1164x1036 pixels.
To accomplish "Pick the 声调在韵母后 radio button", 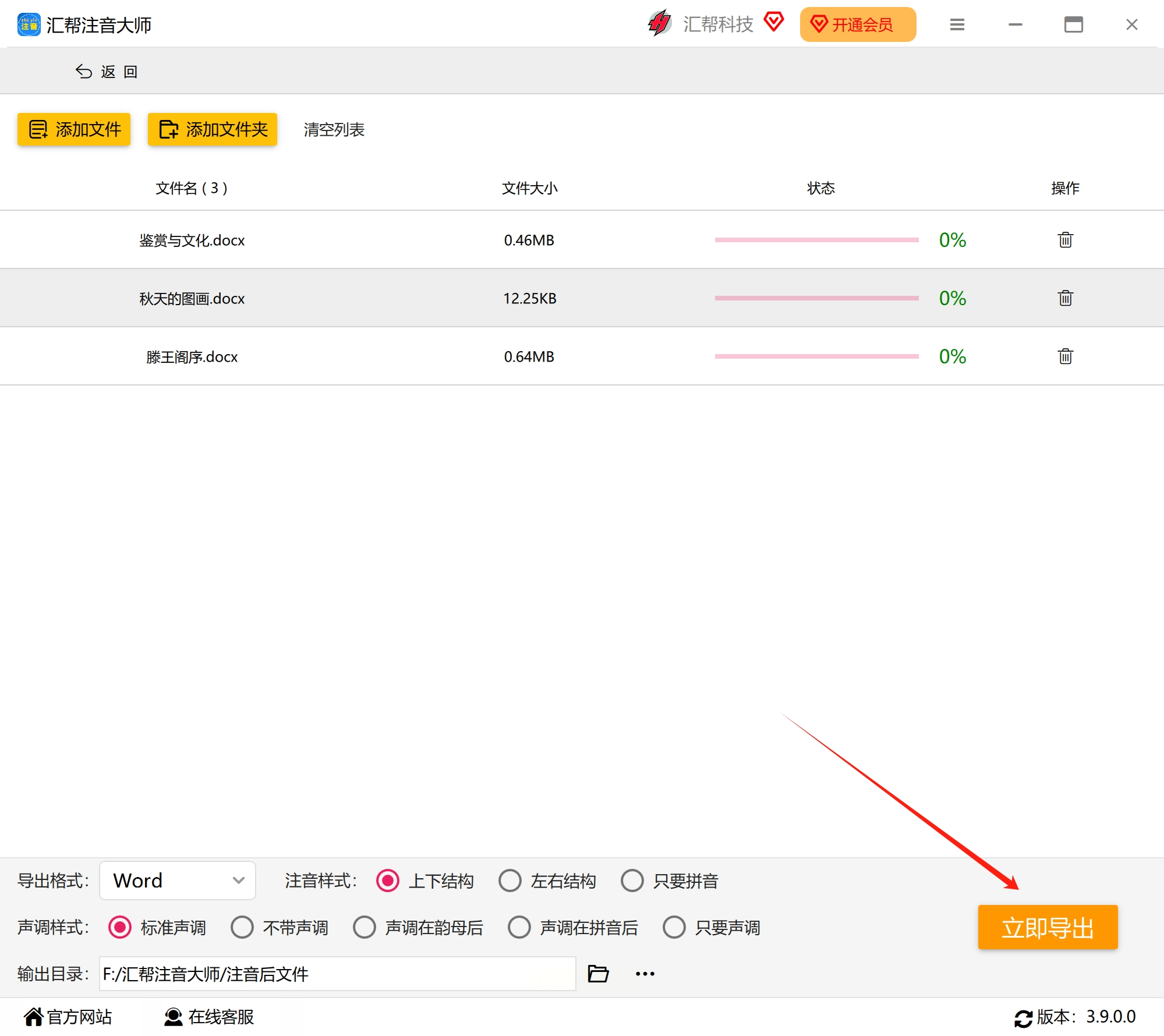I will (x=364, y=927).
